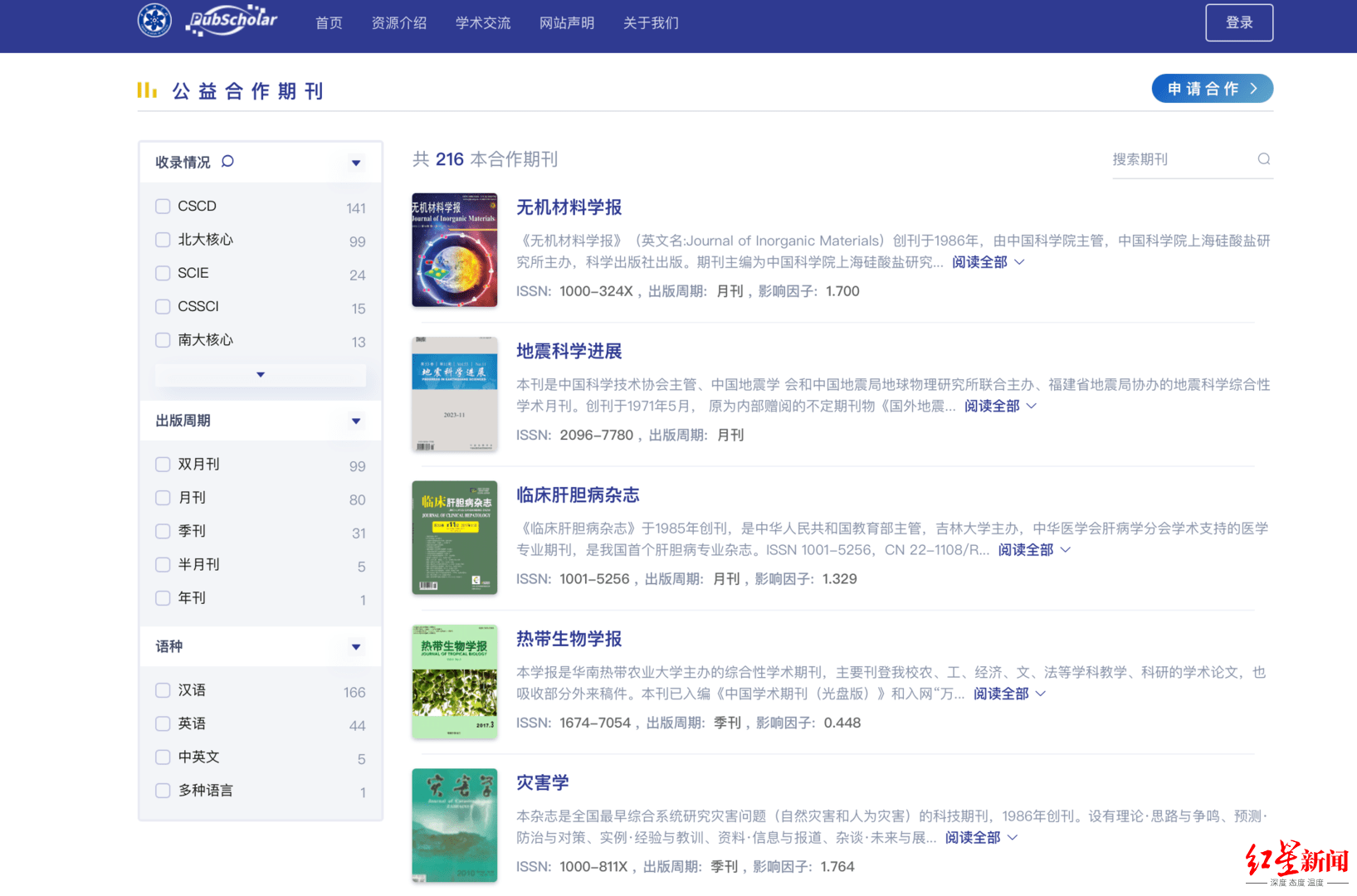1357x896 pixels.
Task: Open the 地震科学进展 journal title link
Action: point(569,351)
